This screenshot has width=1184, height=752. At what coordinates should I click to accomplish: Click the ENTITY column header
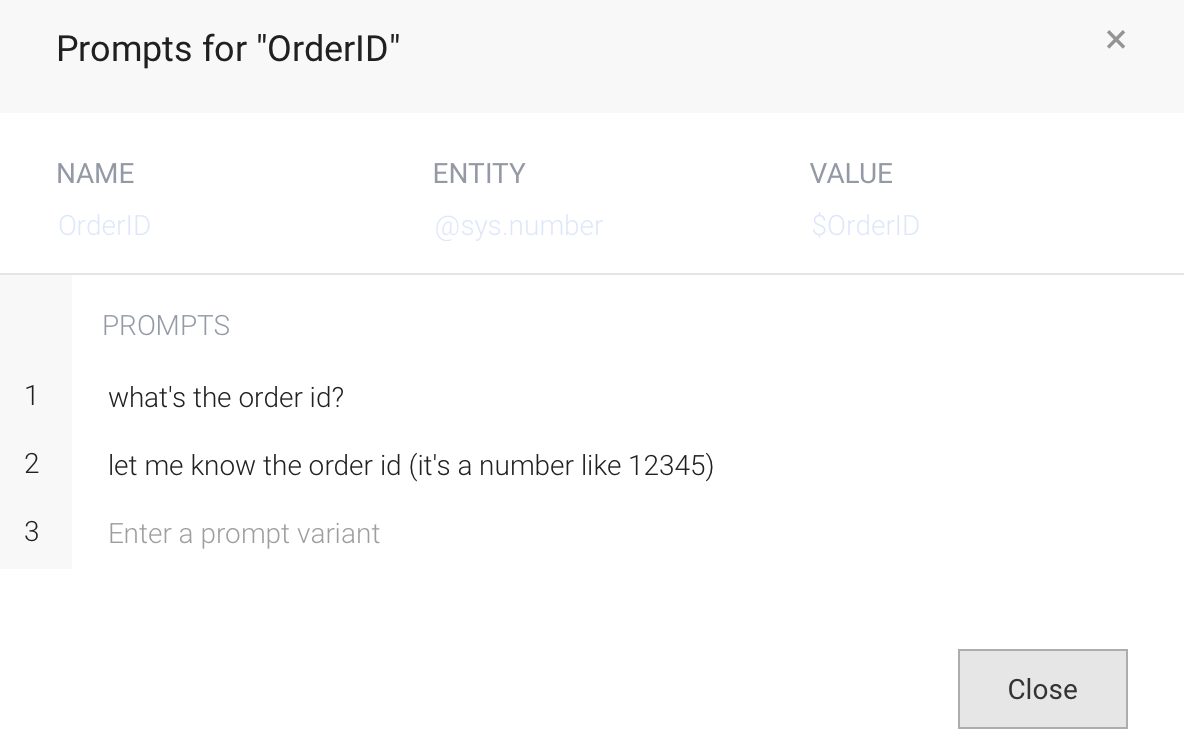click(x=479, y=174)
